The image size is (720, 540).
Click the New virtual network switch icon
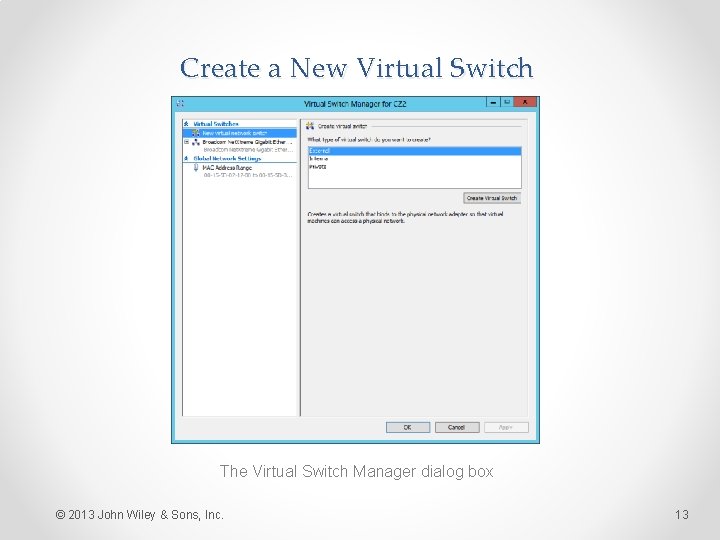(x=196, y=133)
